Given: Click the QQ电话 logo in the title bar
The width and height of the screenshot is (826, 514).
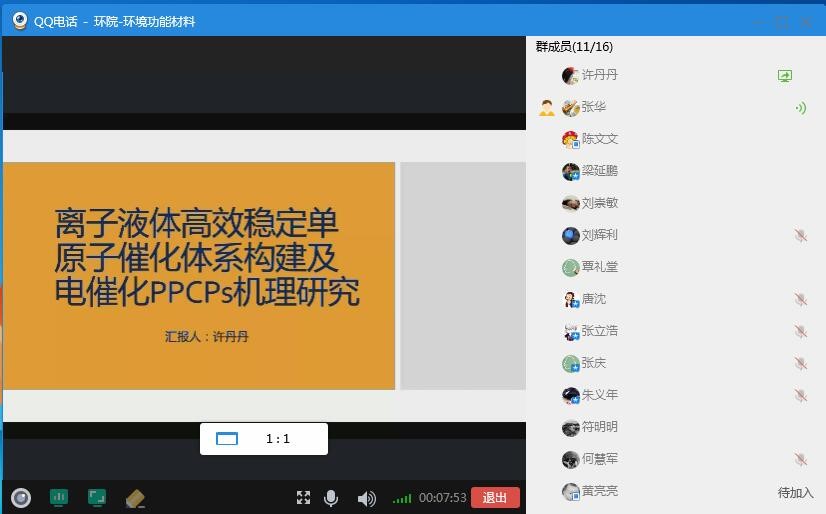Looking at the screenshot, I should pos(19,21).
